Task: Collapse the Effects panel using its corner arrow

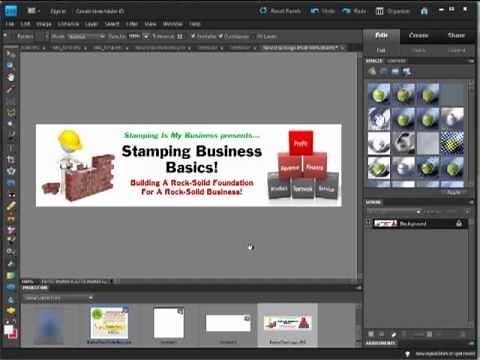Action: pyautogui.click(x=471, y=61)
